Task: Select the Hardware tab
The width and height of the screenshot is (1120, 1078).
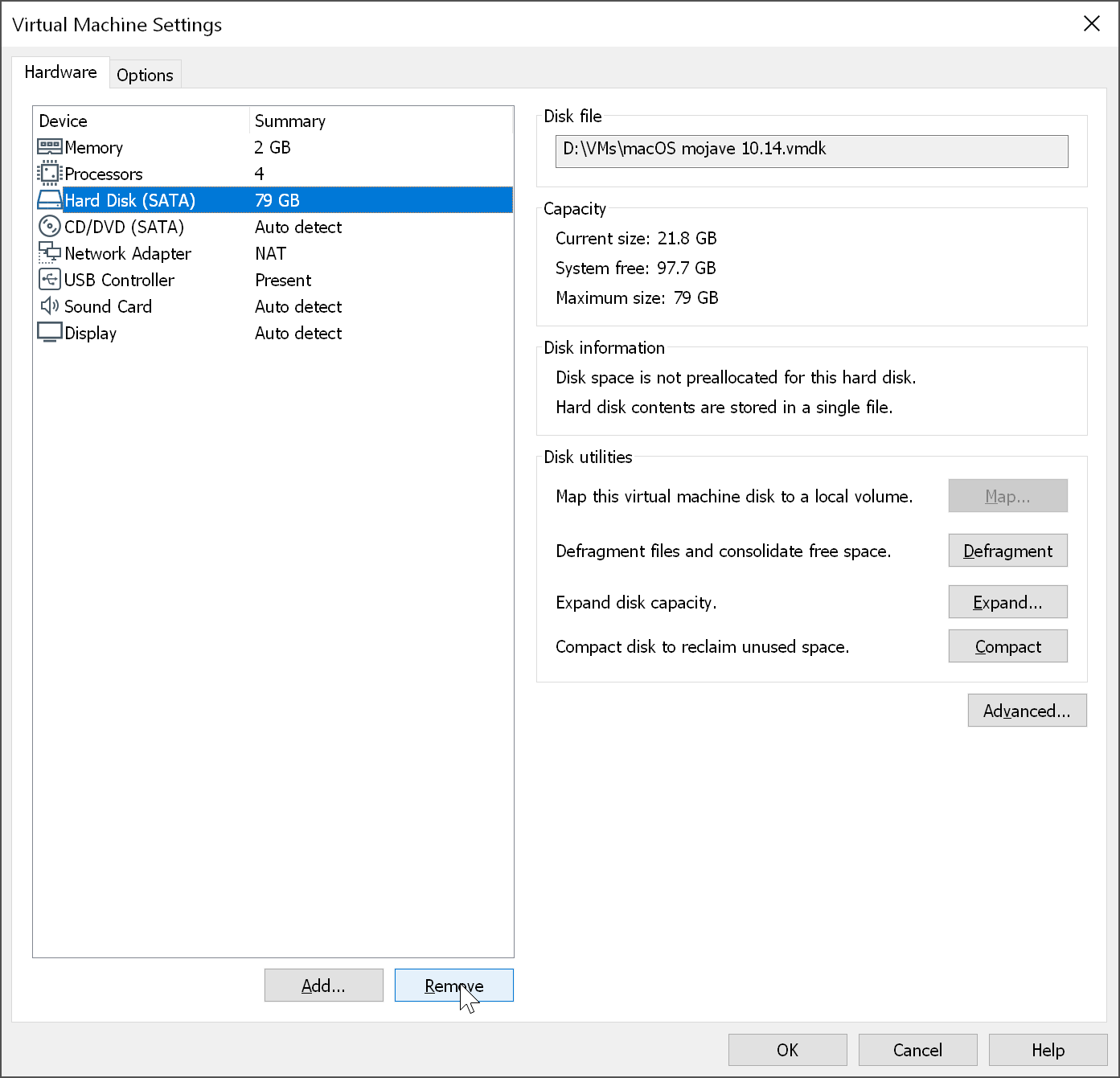Action: point(60,72)
